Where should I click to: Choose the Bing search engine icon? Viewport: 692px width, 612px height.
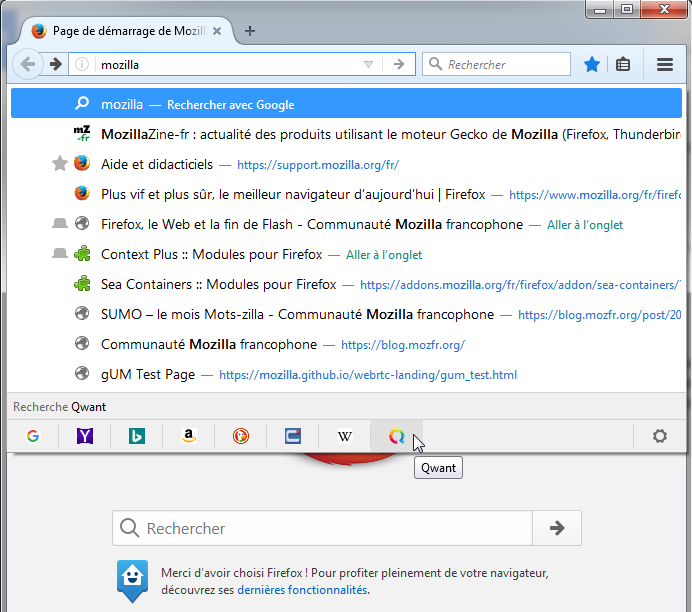pos(137,436)
